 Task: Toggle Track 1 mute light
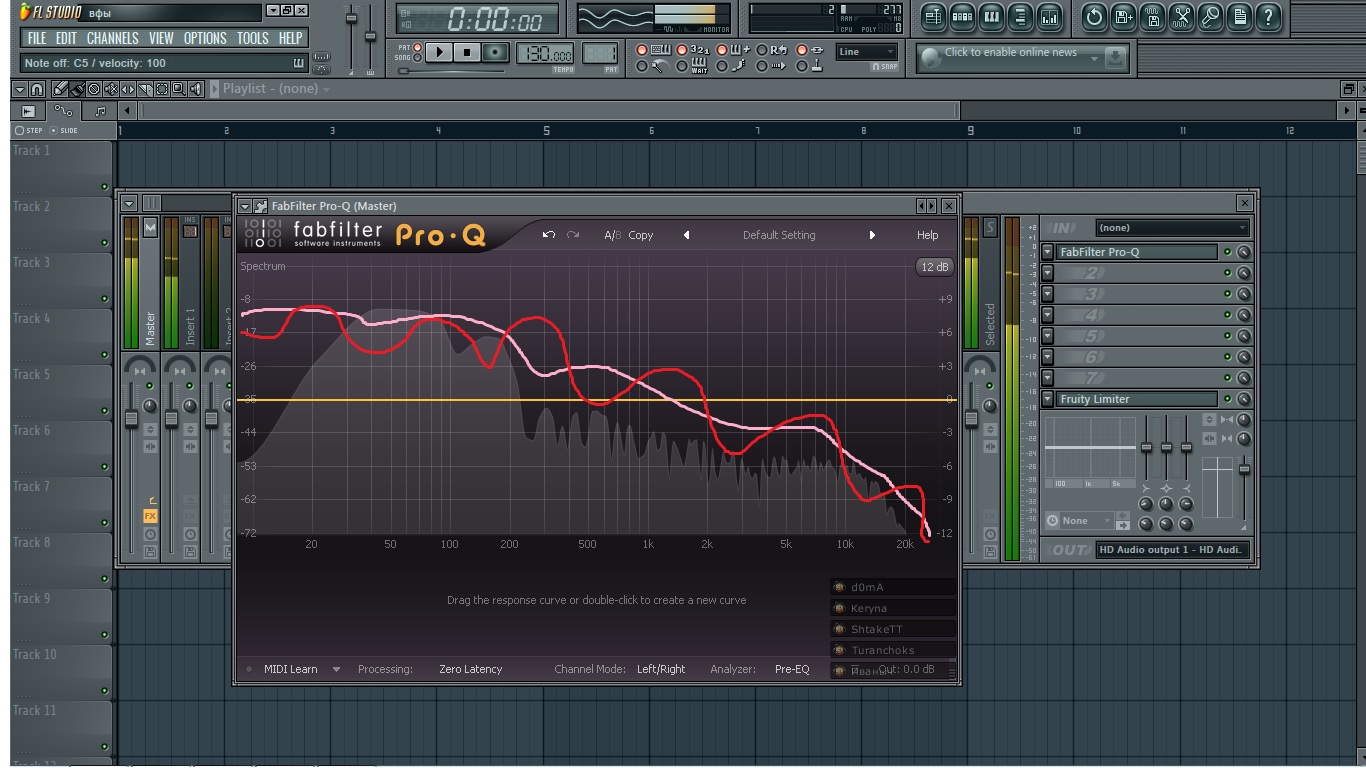[x=104, y=187]
